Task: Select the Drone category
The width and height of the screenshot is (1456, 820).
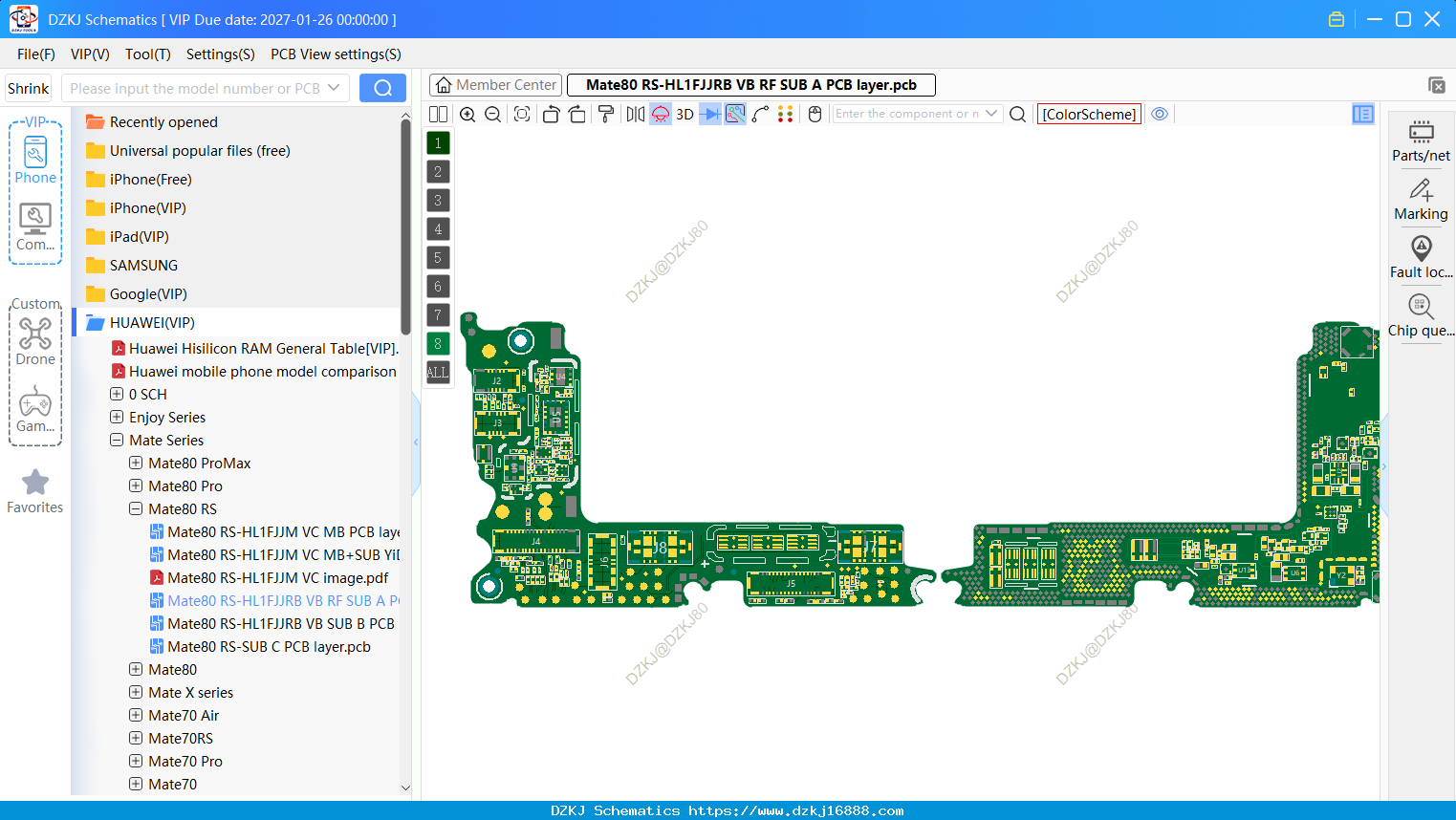Action: pos(35,341)
